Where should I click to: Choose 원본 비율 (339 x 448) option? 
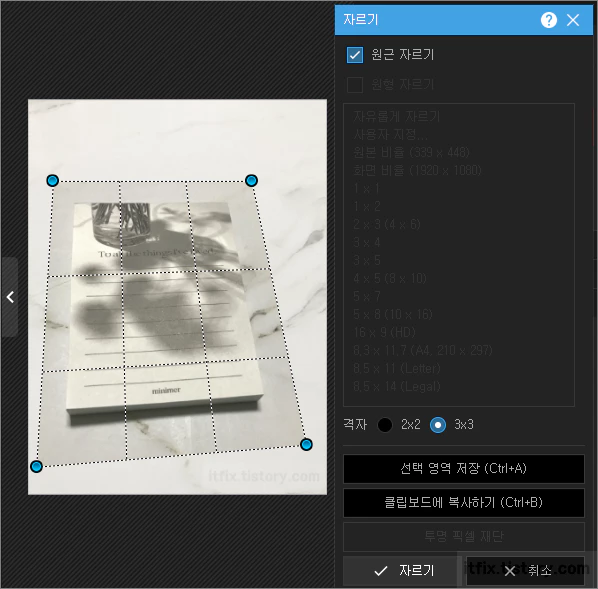point(411,153)
